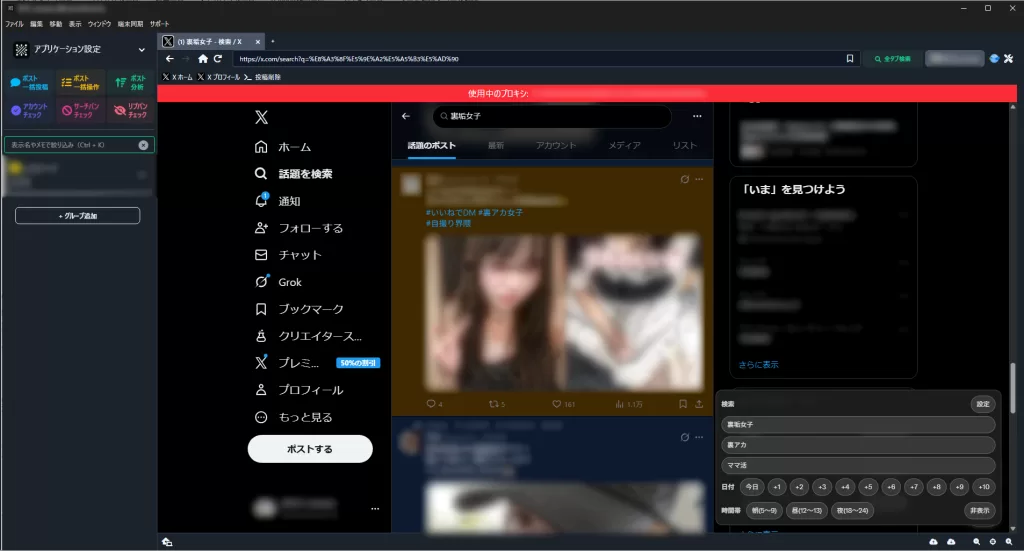This screenshot has width=1024, height=551.
Task: Open the tools icon at top right
Action: pyautogui.click(x=1008, y=59)
